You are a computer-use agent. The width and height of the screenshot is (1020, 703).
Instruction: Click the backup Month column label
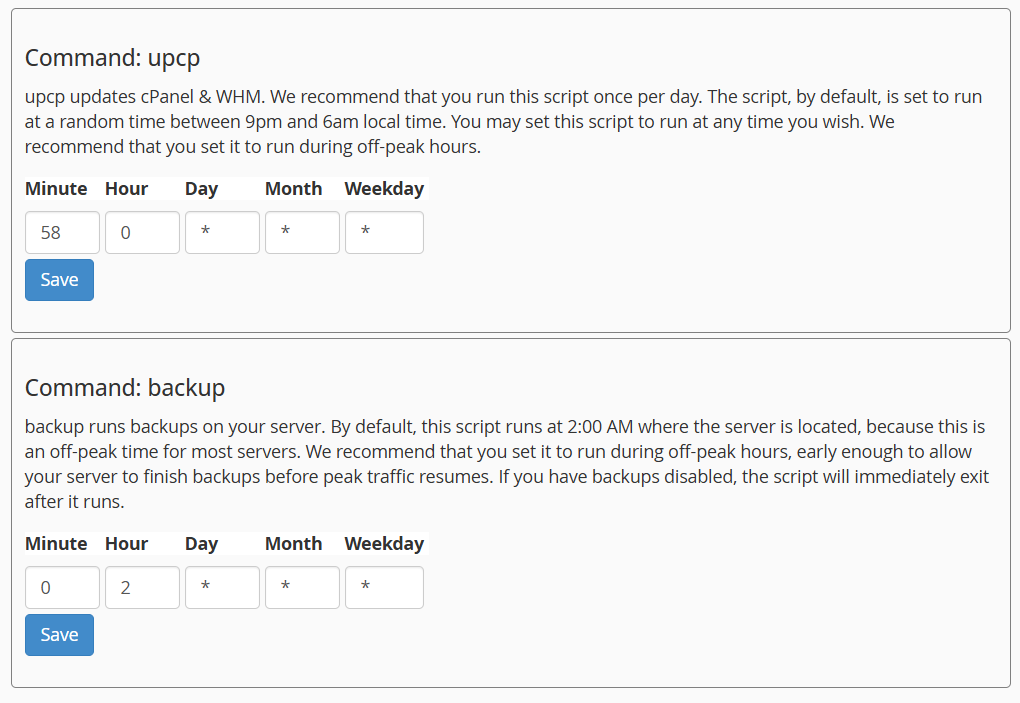pyautogui.click(x=293, y=544)
